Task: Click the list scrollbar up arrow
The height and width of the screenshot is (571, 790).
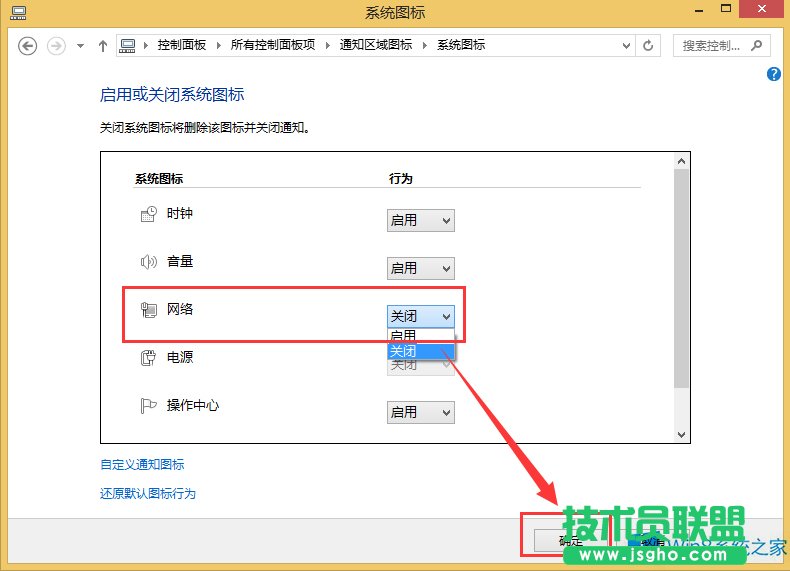Action: click(x=682, y=161)
